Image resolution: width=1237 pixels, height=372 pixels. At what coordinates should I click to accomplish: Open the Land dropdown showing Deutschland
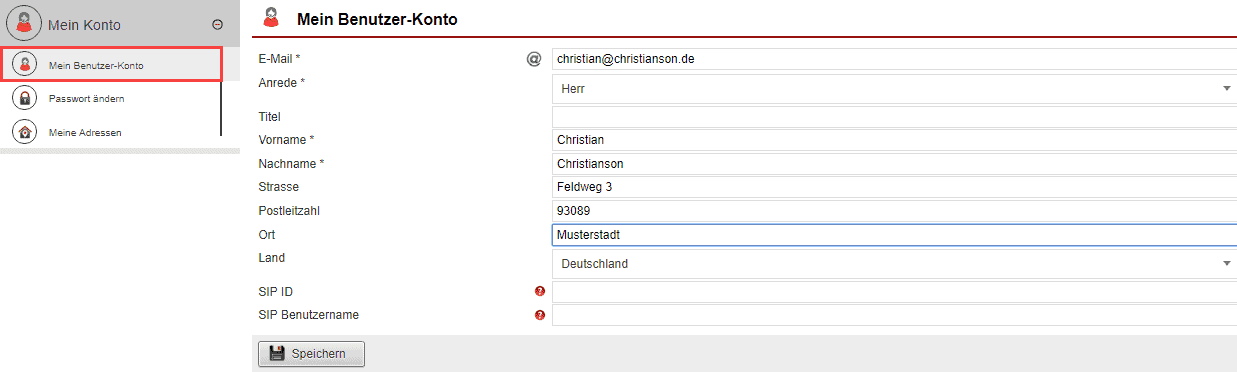[894, 264]
